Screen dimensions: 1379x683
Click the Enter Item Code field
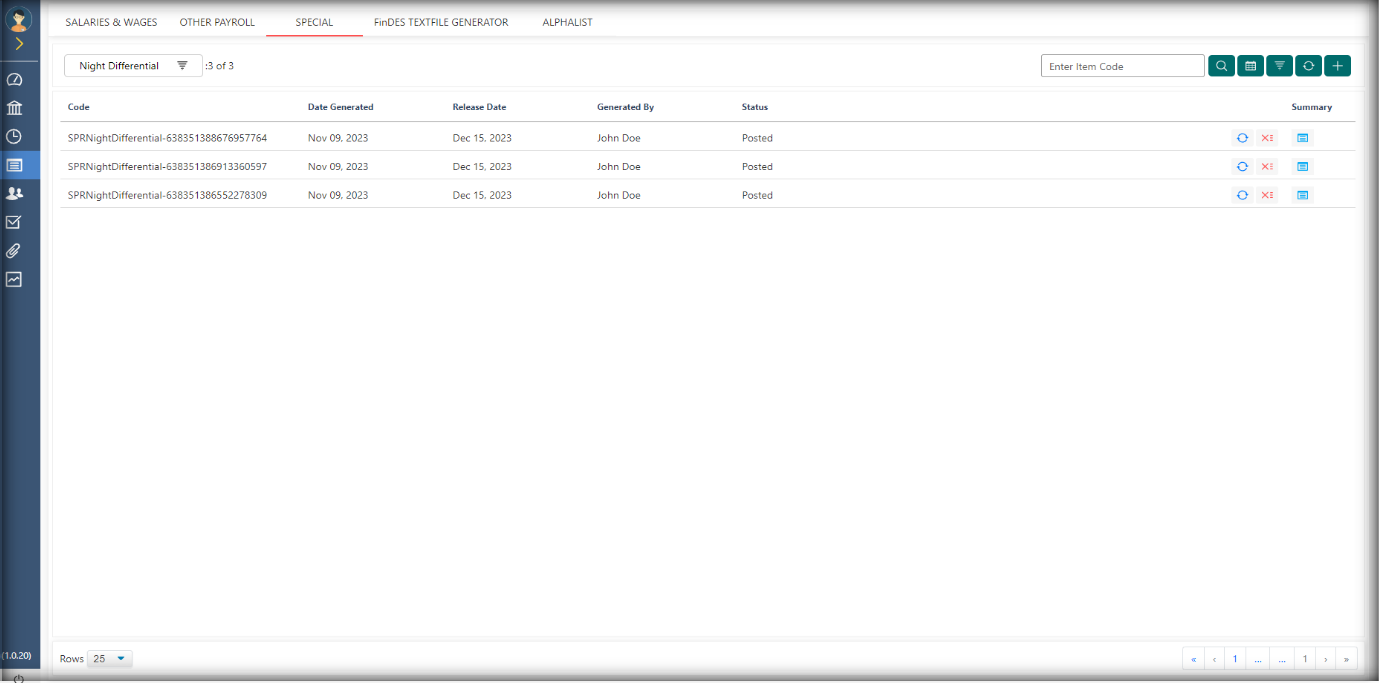[x=1122, y=66]
